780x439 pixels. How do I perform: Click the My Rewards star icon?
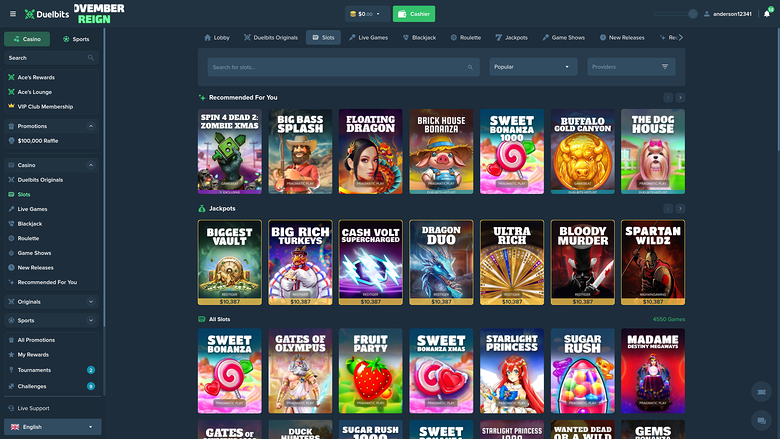pos(11,354)
